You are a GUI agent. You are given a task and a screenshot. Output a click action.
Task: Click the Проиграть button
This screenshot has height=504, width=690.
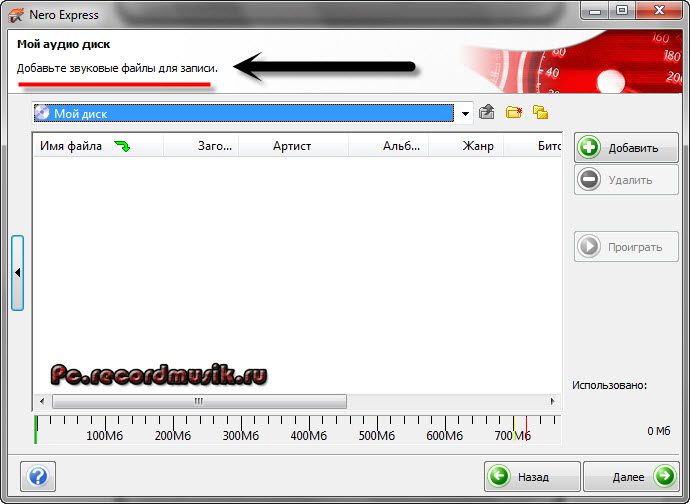[x=626, y=246]
